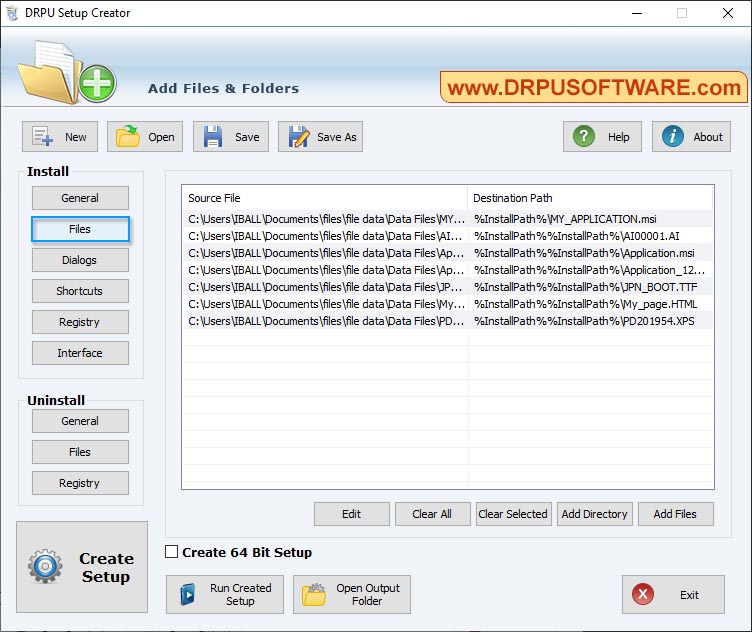Screen dimensions: 752x632
Task: Close the DRPU Setup Creator window
Action: coord(728,13)
